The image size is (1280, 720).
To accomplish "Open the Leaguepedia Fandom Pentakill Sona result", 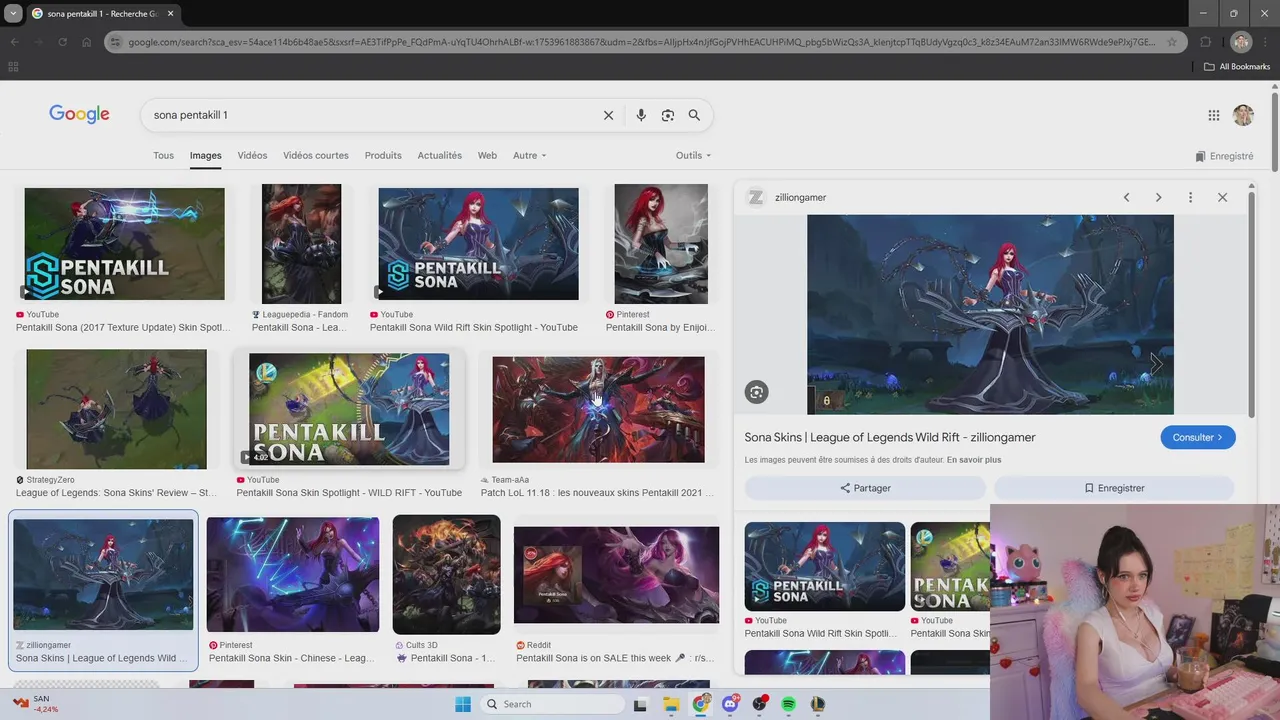I will pyautogui.click(x=301, y=244).
